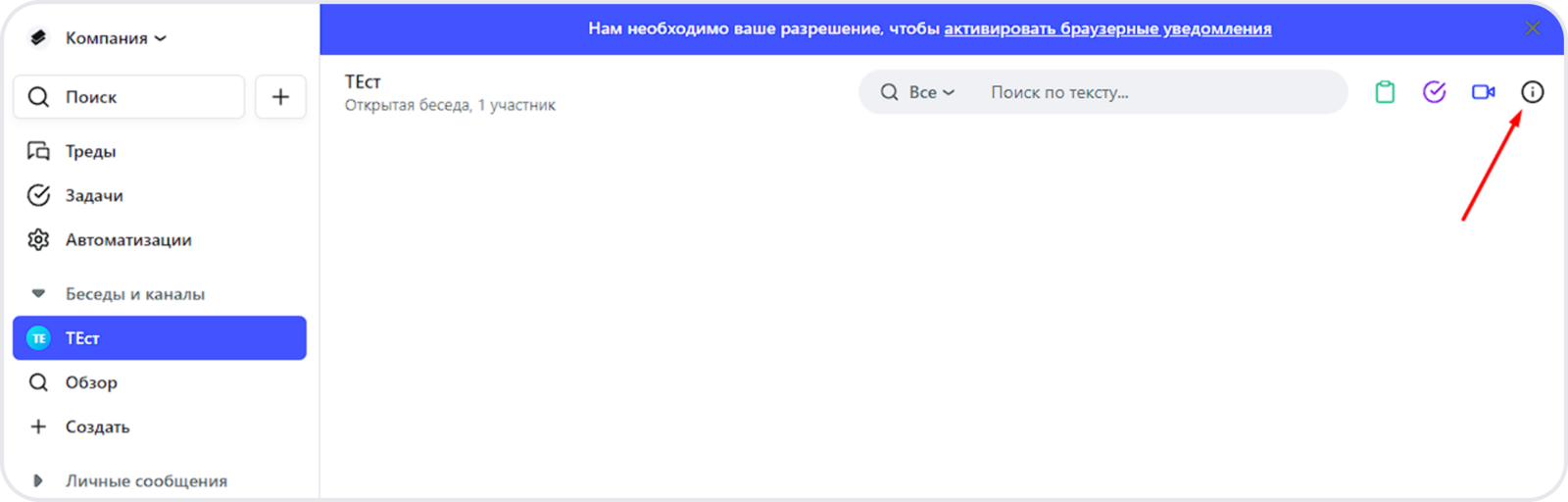Go to Автоматизации in sidebar

tap(127, 240)
